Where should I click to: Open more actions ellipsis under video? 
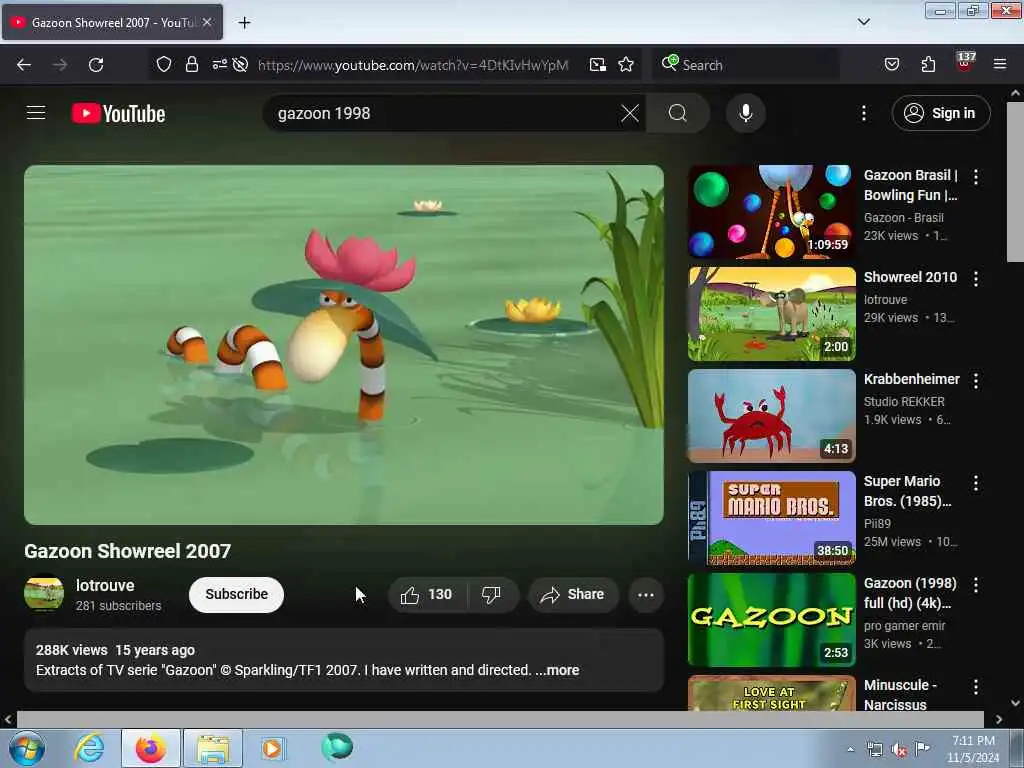tap(646, 595)
